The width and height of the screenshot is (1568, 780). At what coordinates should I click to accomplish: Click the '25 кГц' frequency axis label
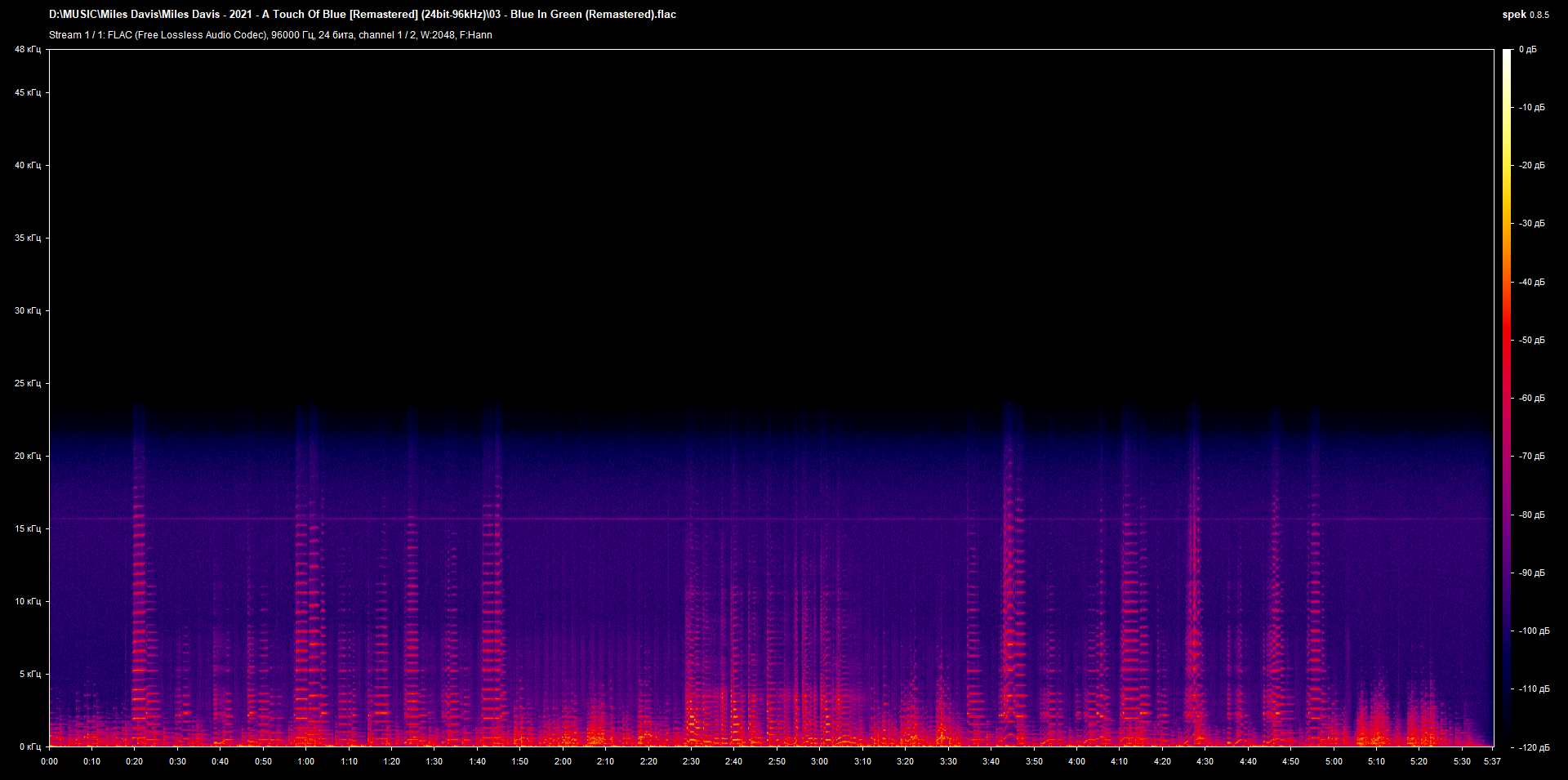(28, 384)
